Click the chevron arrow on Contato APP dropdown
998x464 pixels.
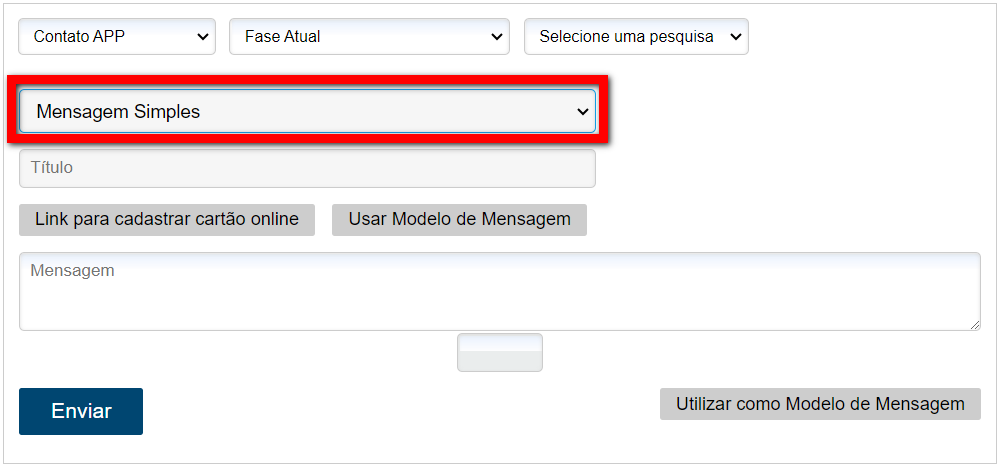[203, 37]
